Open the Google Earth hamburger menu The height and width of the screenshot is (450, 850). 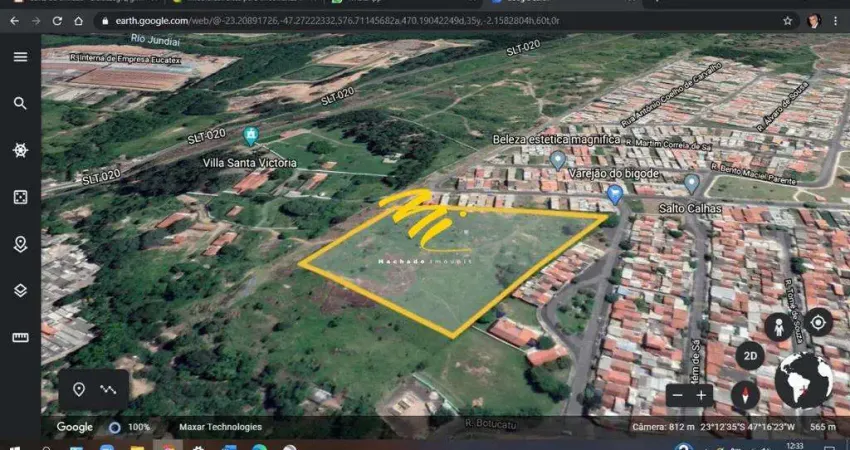tap(20, 57)
